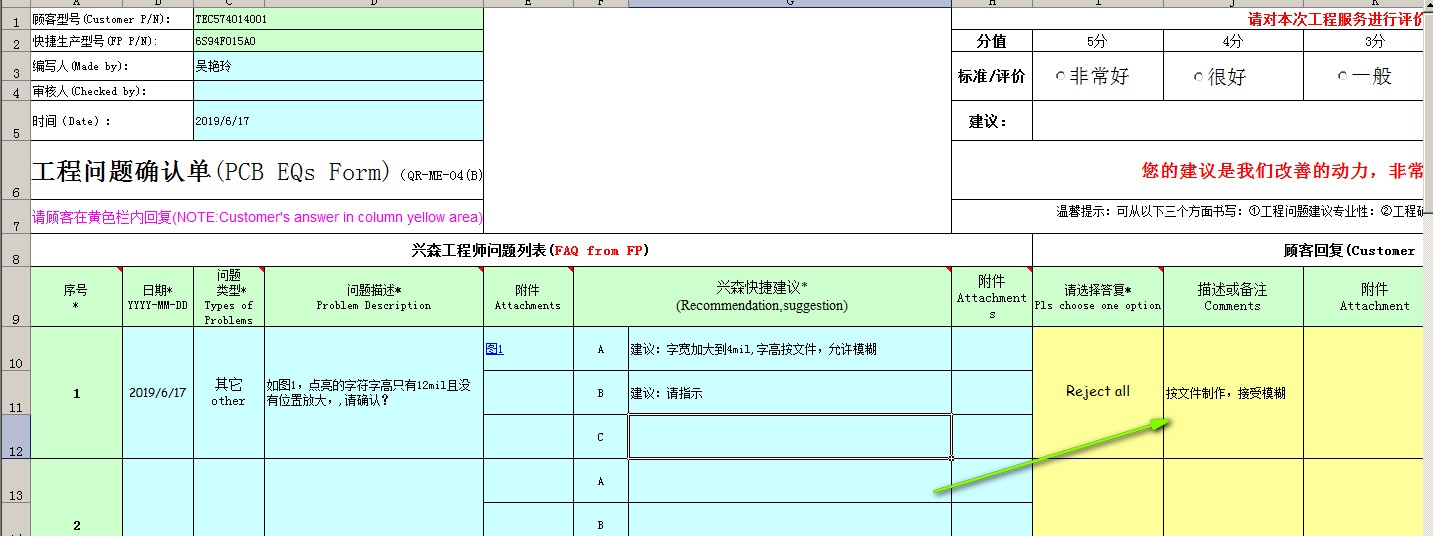Click the pink note about yellow answer area
Viewport: 1433px width, 536px height.
tap(257, 217)
